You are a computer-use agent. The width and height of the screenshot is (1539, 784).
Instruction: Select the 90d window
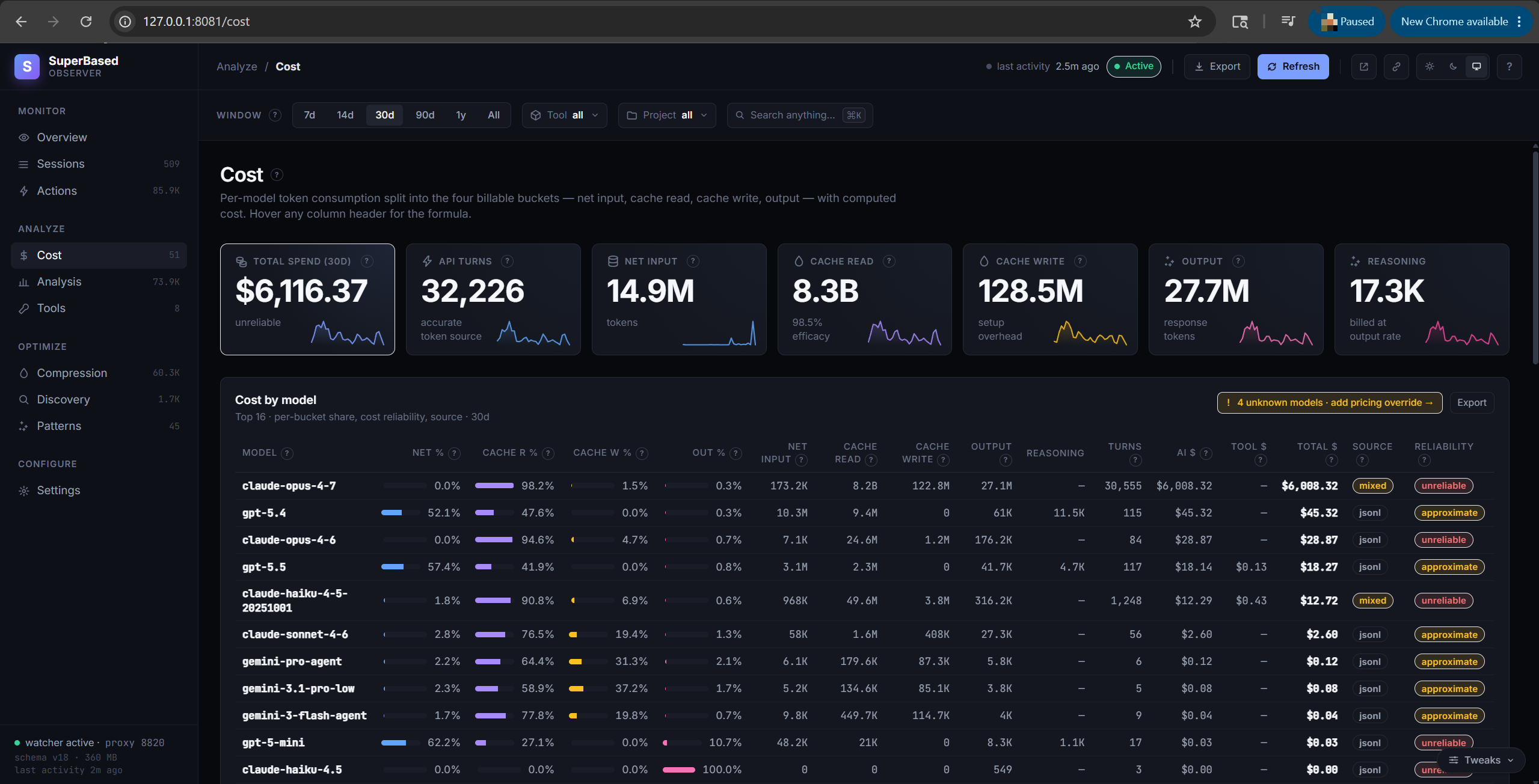pyautogui.click(x=425, y=115)
